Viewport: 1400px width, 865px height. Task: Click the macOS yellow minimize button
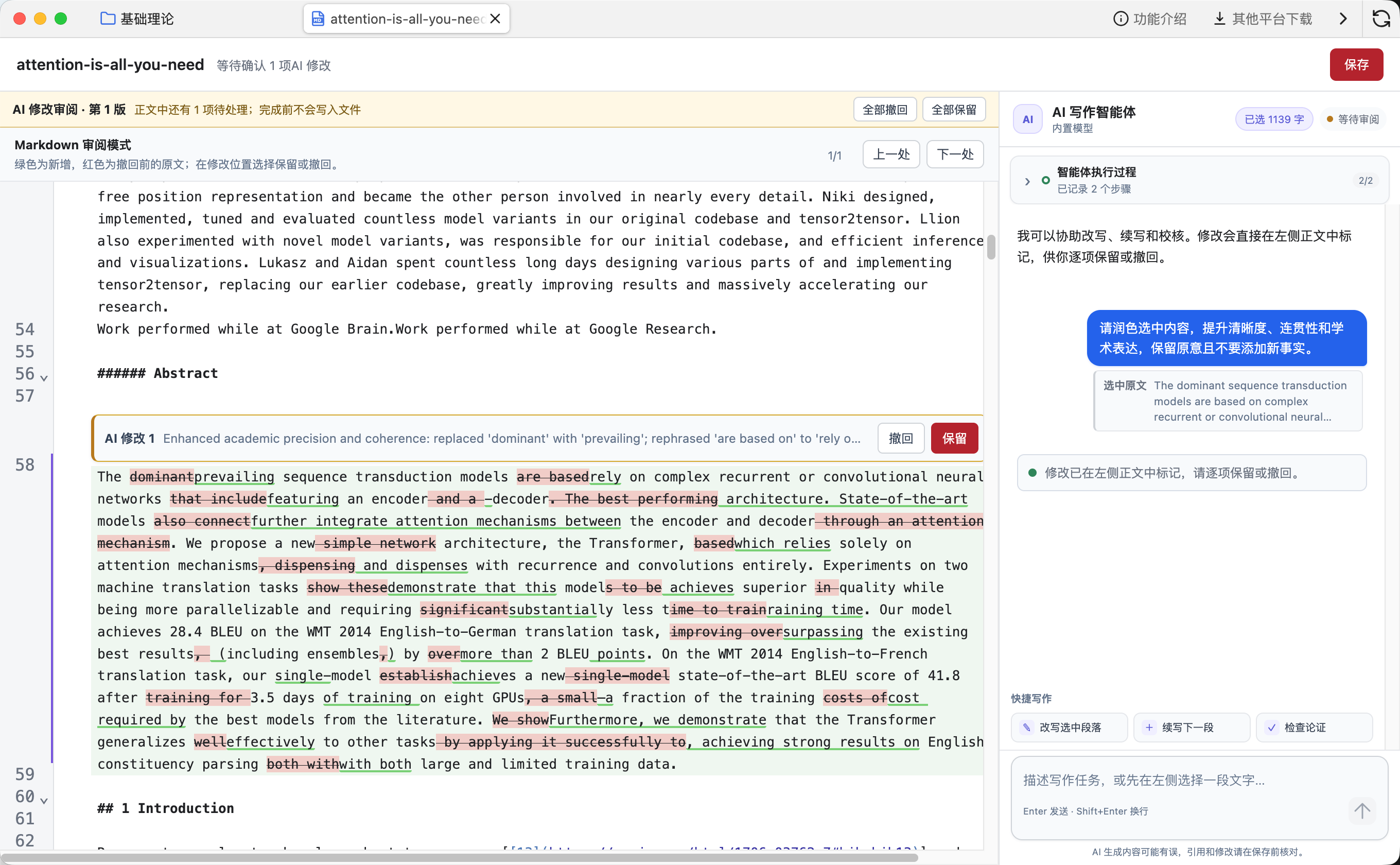click(x=40, y=19)
